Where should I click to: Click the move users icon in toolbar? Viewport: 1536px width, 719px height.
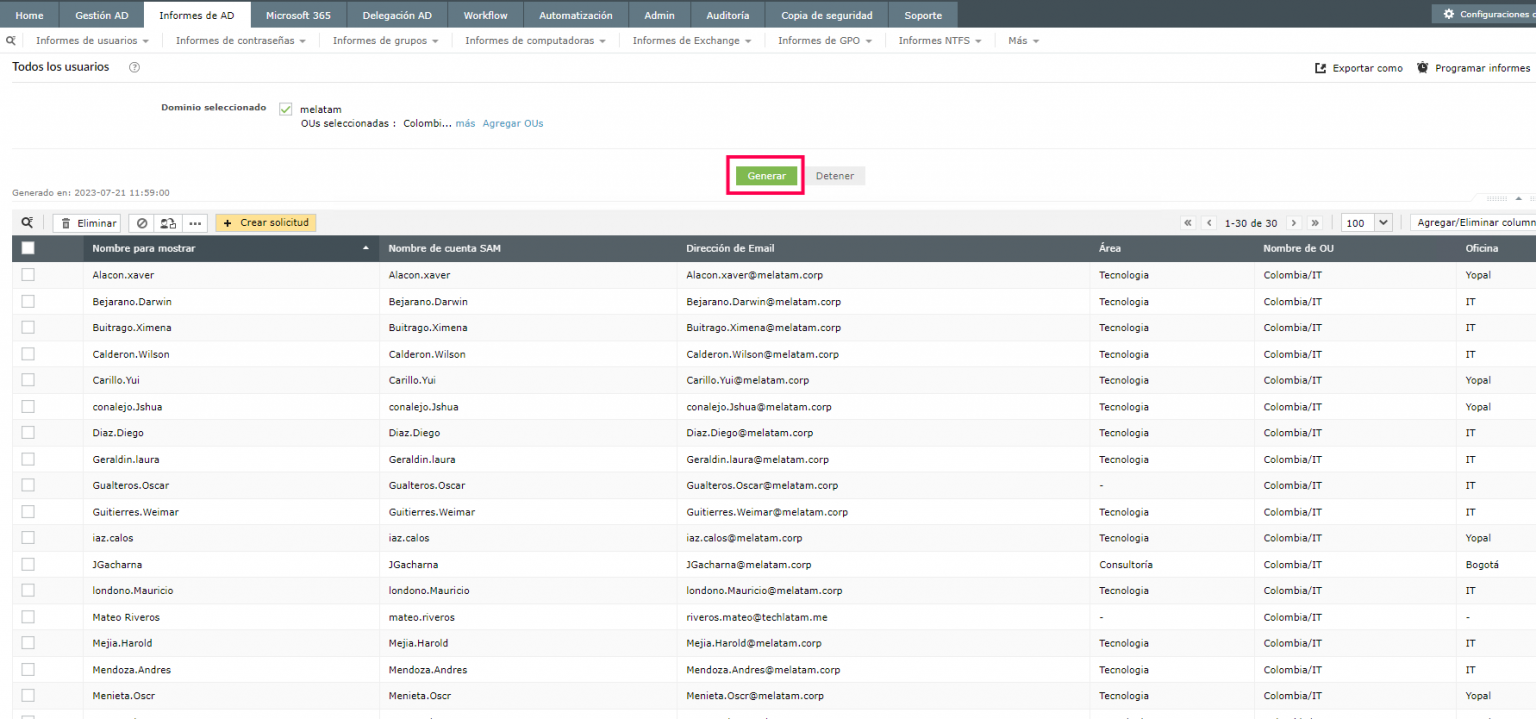[168, 224]
